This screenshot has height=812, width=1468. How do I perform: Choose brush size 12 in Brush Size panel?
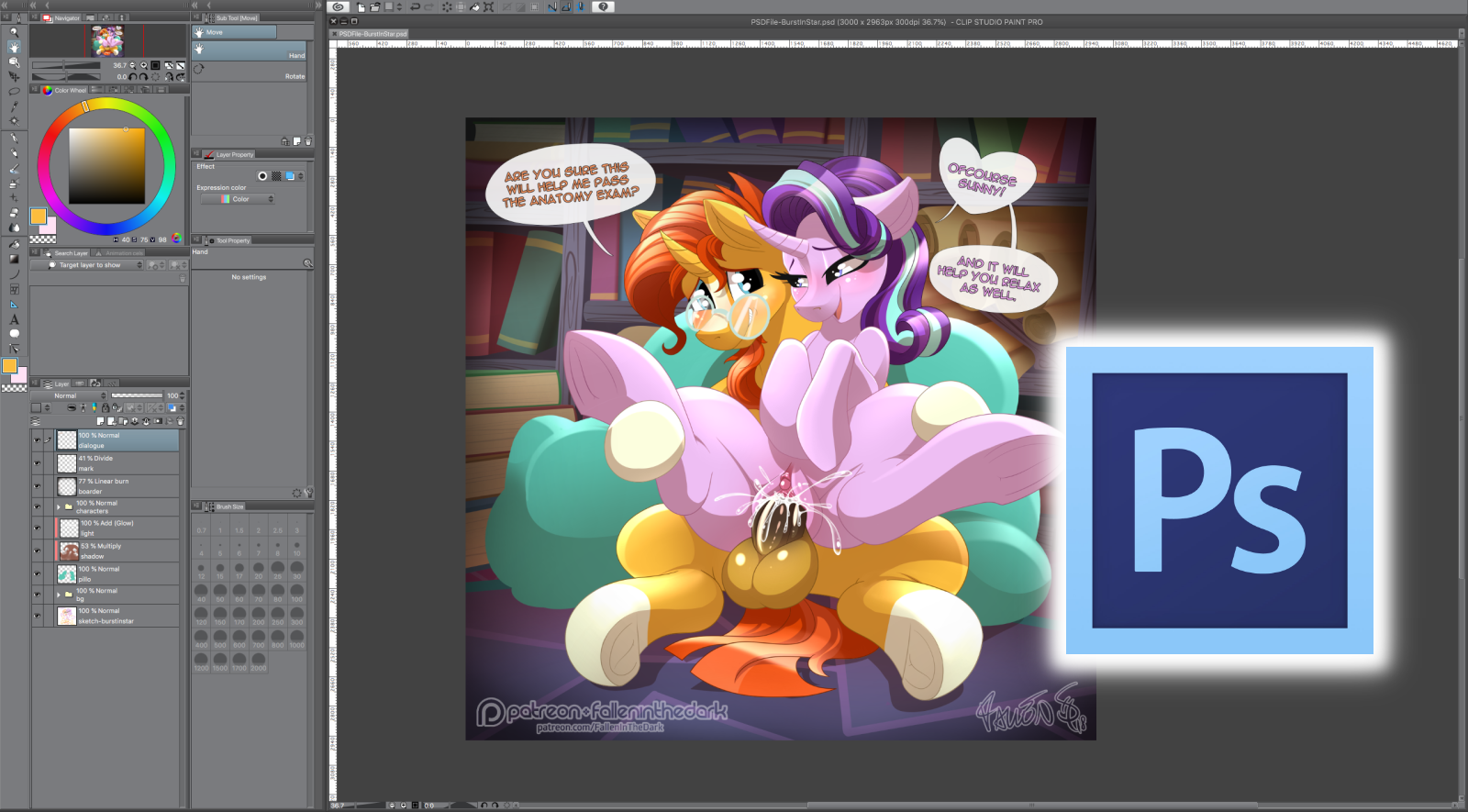pos(201,571)
